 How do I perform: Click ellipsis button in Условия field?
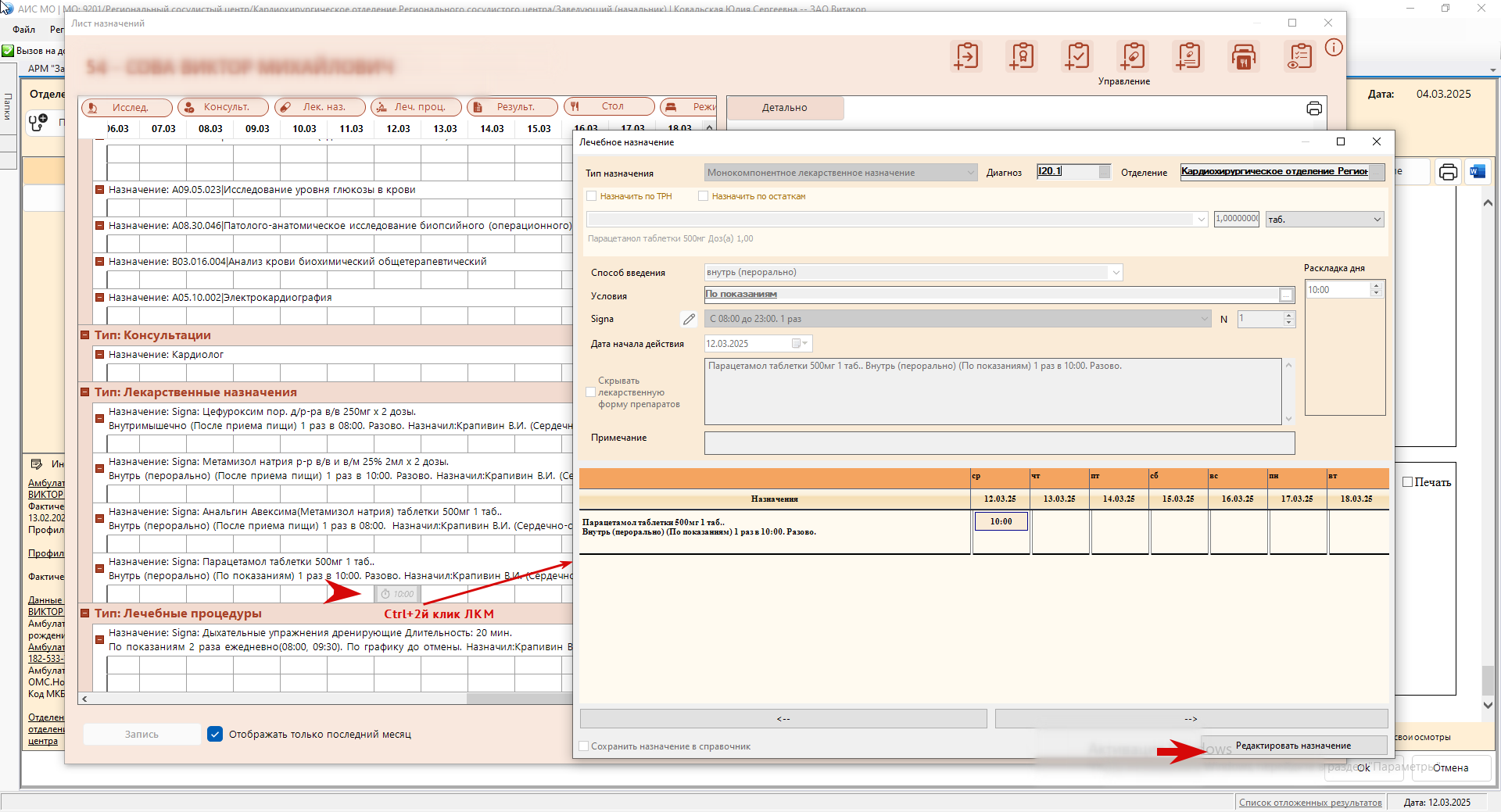click(x=1286, y=295)
